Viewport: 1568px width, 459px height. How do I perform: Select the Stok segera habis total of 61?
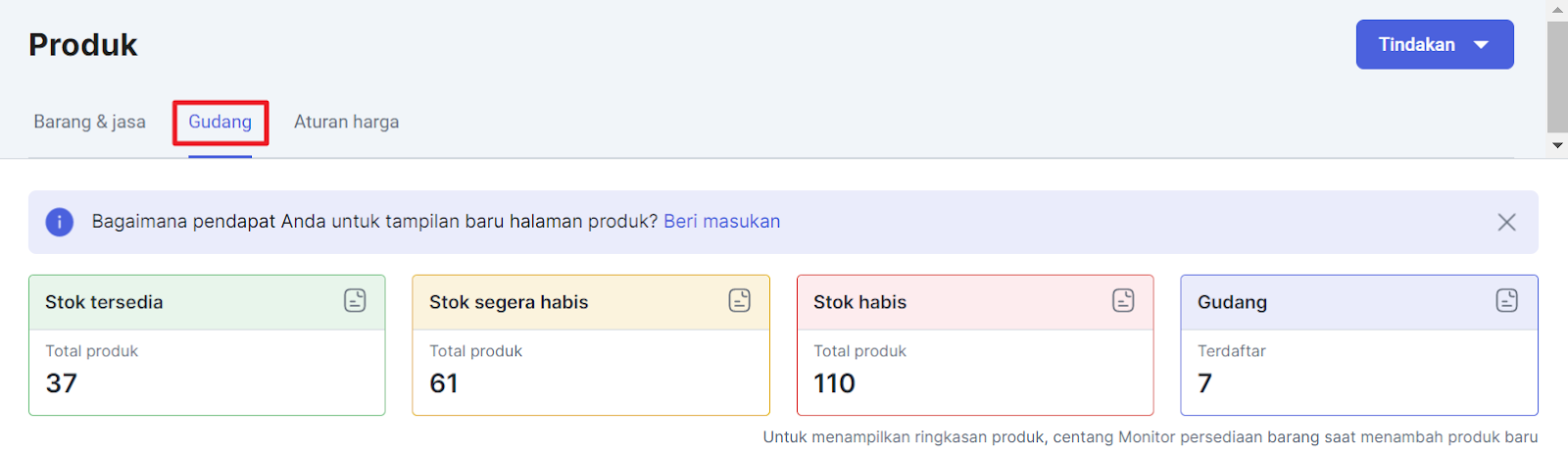click(x=444, y=383)
